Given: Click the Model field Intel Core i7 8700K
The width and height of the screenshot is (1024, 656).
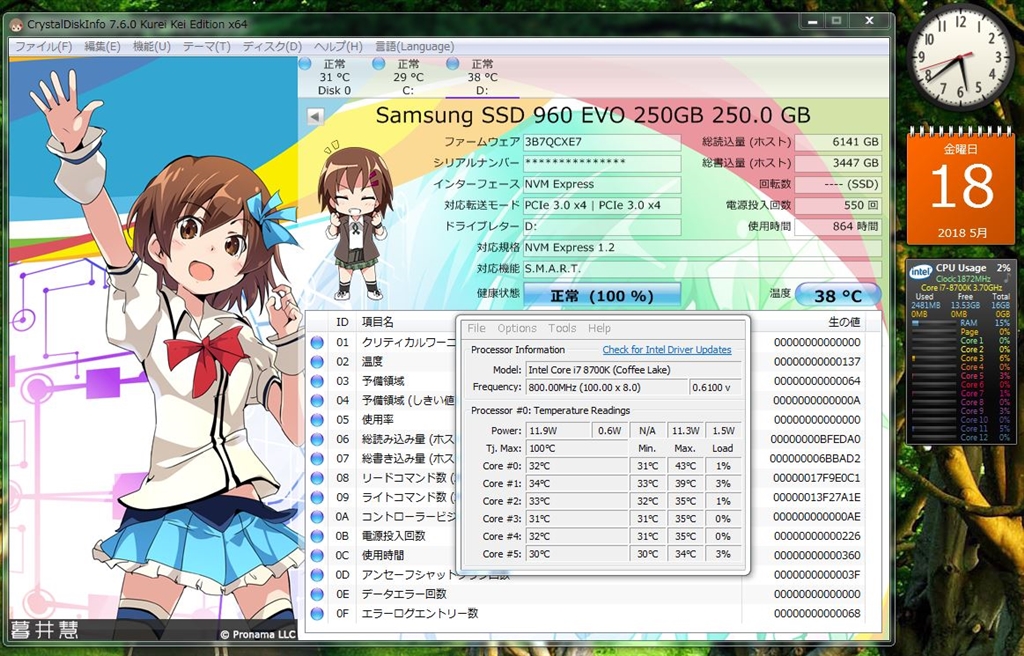Looking at the screenshot, I should point(633,370).
